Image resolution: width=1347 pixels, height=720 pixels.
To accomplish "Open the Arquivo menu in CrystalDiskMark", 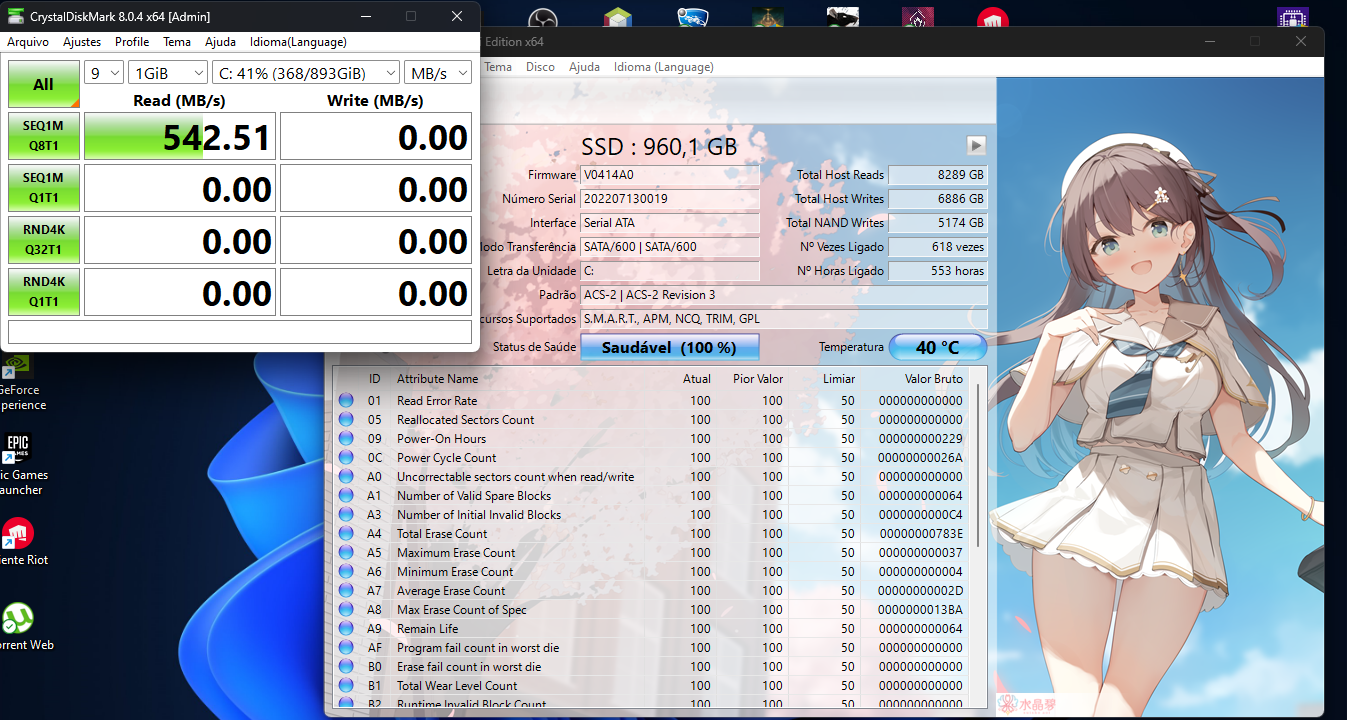I will click(28, 42).
